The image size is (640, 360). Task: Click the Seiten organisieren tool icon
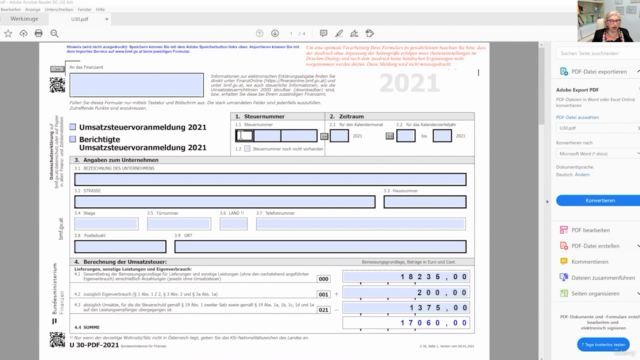(564, 293)
